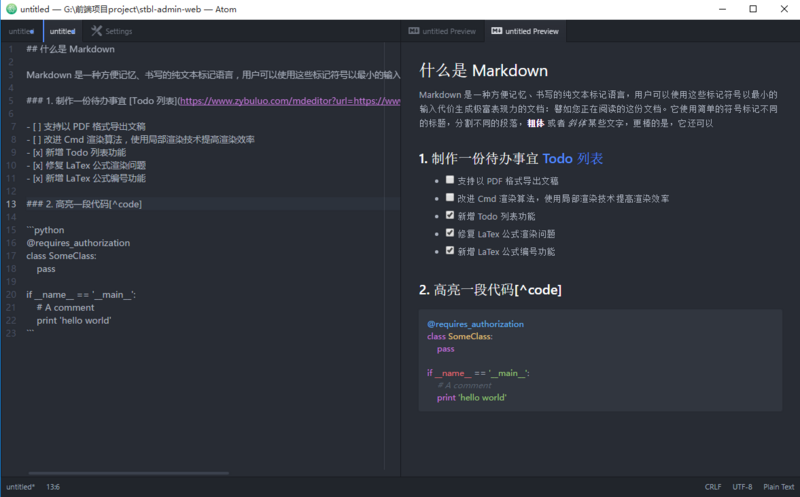This screenshot has height=497, width=800.
Task: Switch to the inactive untitled Preview tab
Action: (442, 31)
